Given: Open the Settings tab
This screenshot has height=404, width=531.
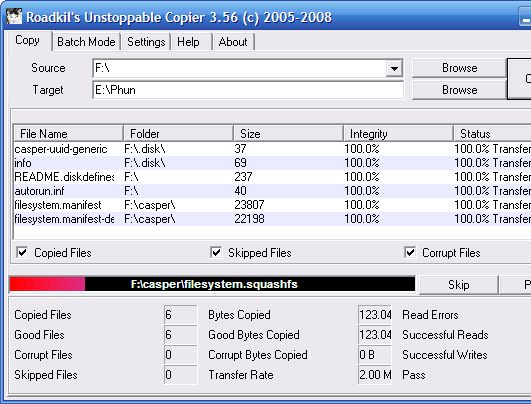Looking at the screenshot, I should click(x=146, y=42).
